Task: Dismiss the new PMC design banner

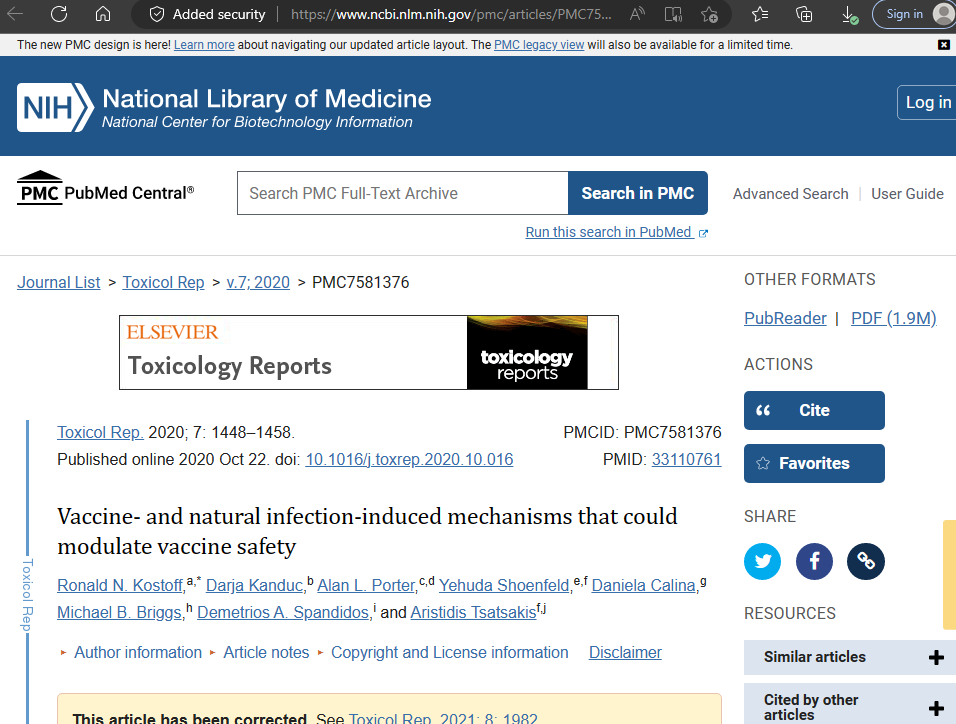Action: (943, 45)
